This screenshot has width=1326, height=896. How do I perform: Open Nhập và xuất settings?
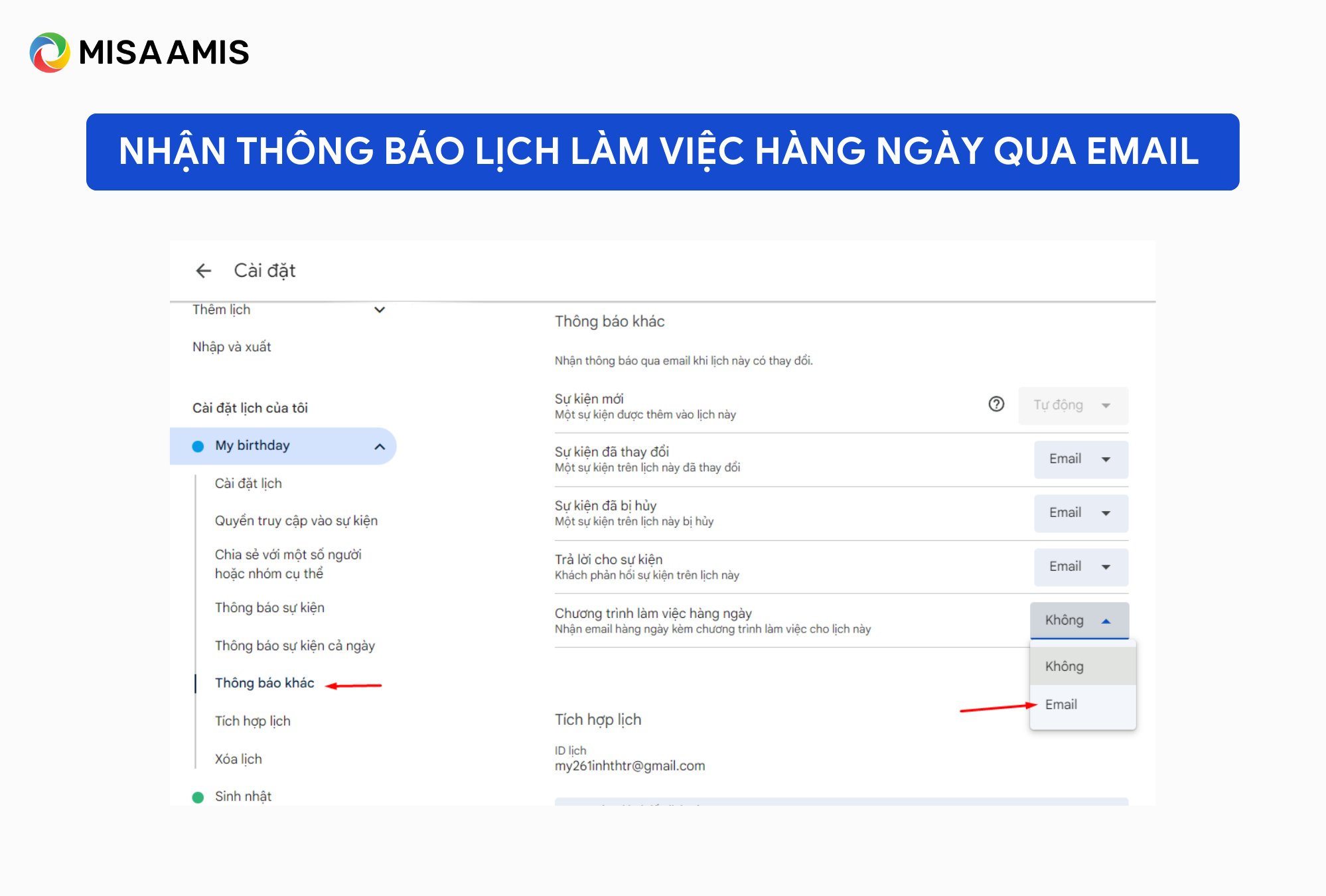[x=232, y=347]
